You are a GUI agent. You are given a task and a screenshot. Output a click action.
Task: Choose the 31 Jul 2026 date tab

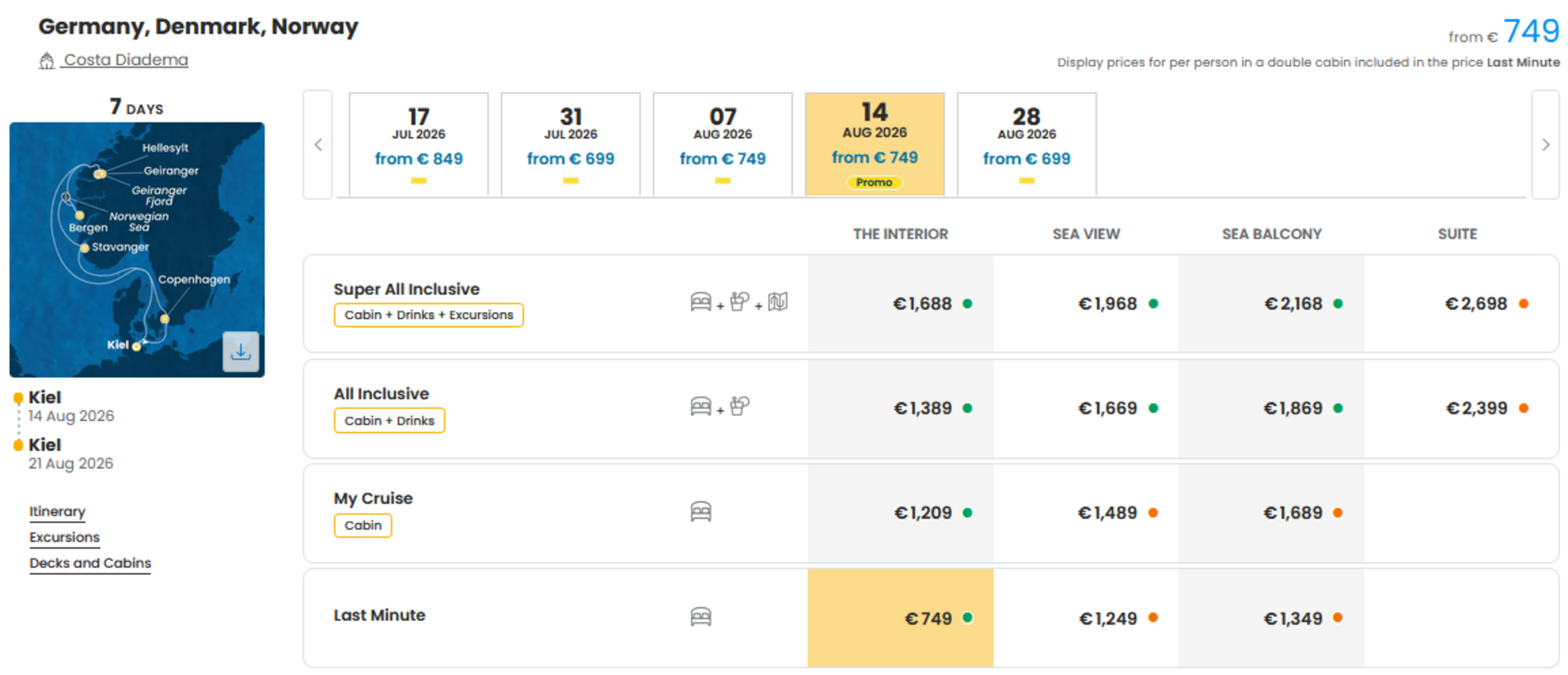(x=571, y=144)
